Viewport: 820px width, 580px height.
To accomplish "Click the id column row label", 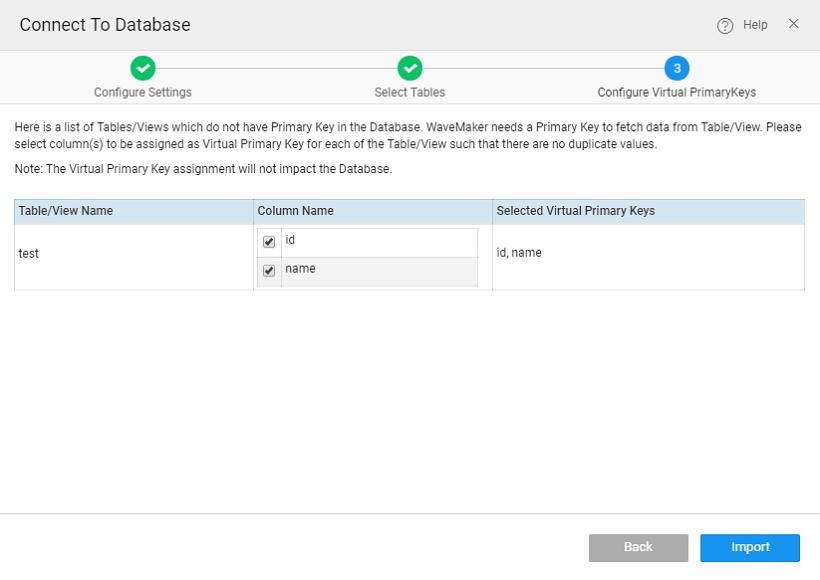I will click(291, 241).
